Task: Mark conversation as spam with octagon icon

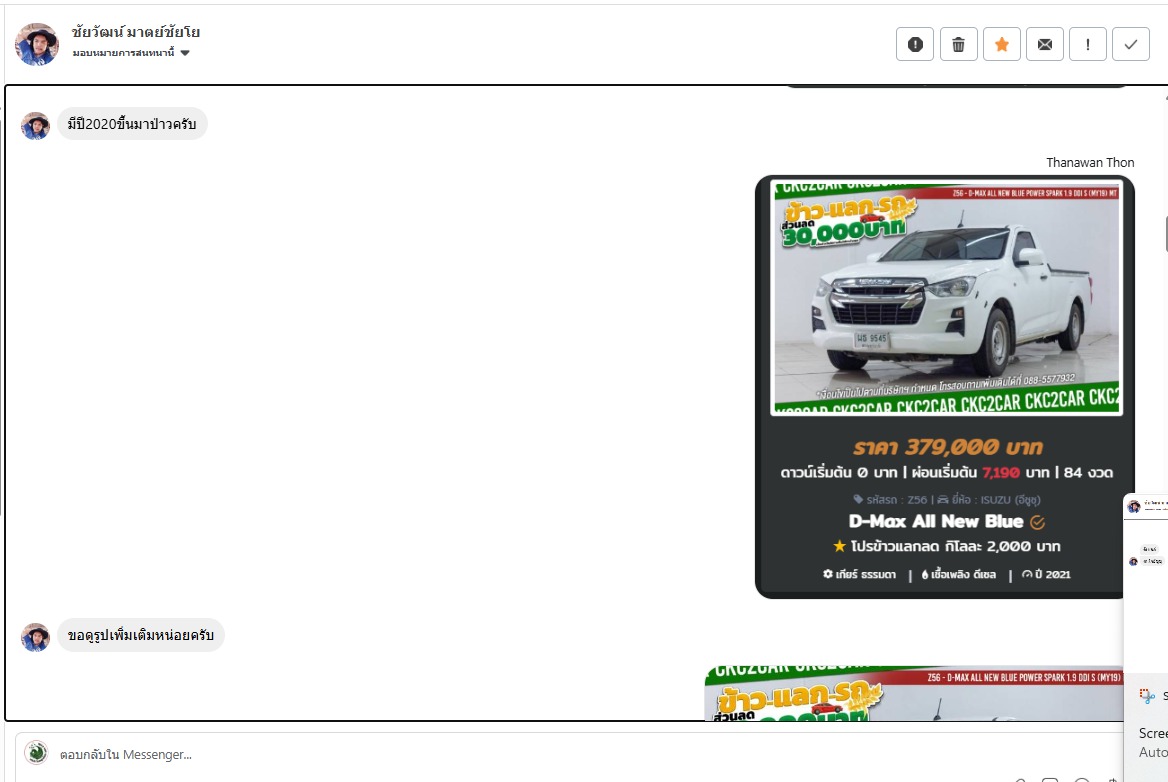Action: [915, 45]
